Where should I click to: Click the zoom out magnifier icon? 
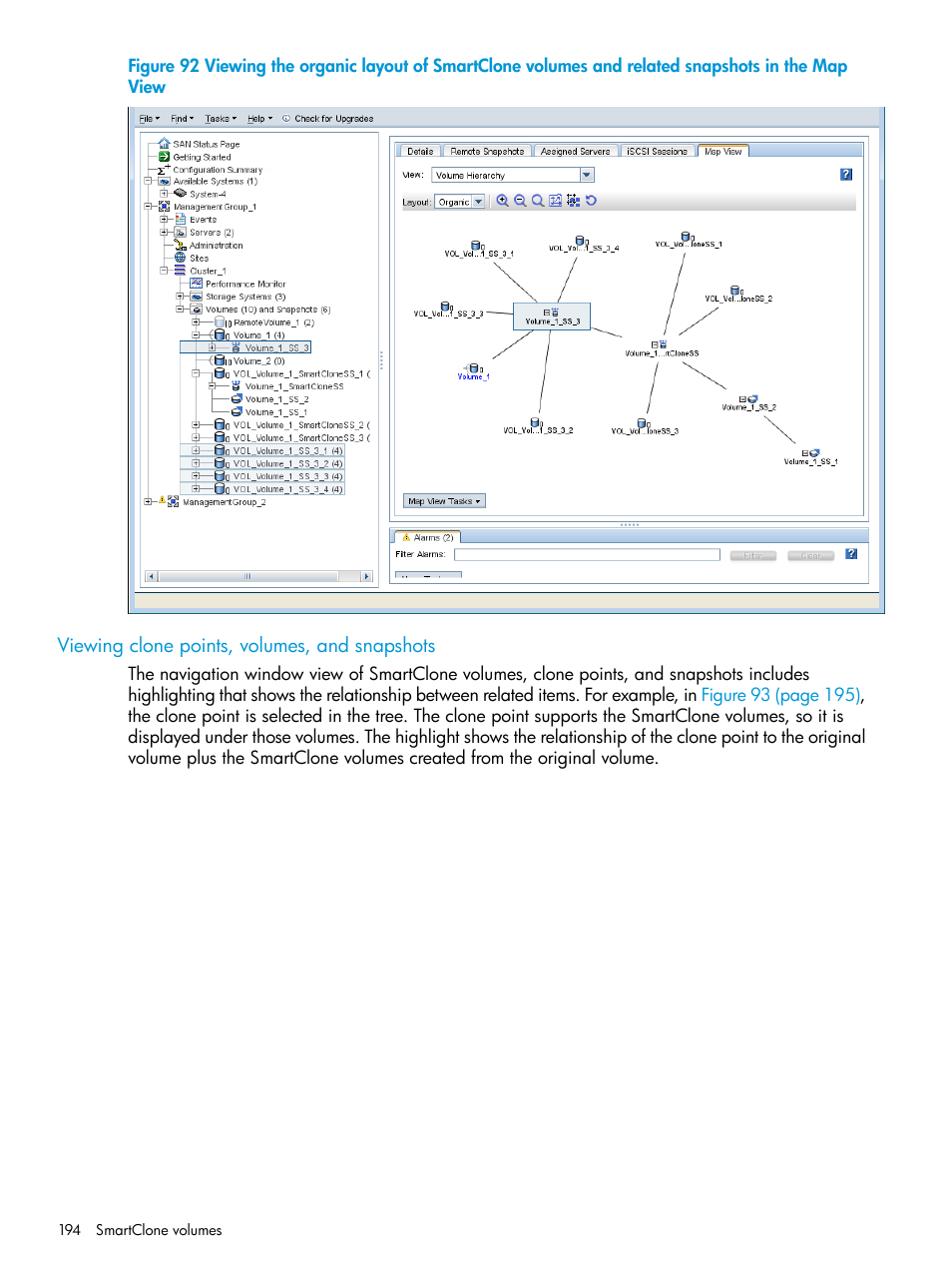coord(520,201)
